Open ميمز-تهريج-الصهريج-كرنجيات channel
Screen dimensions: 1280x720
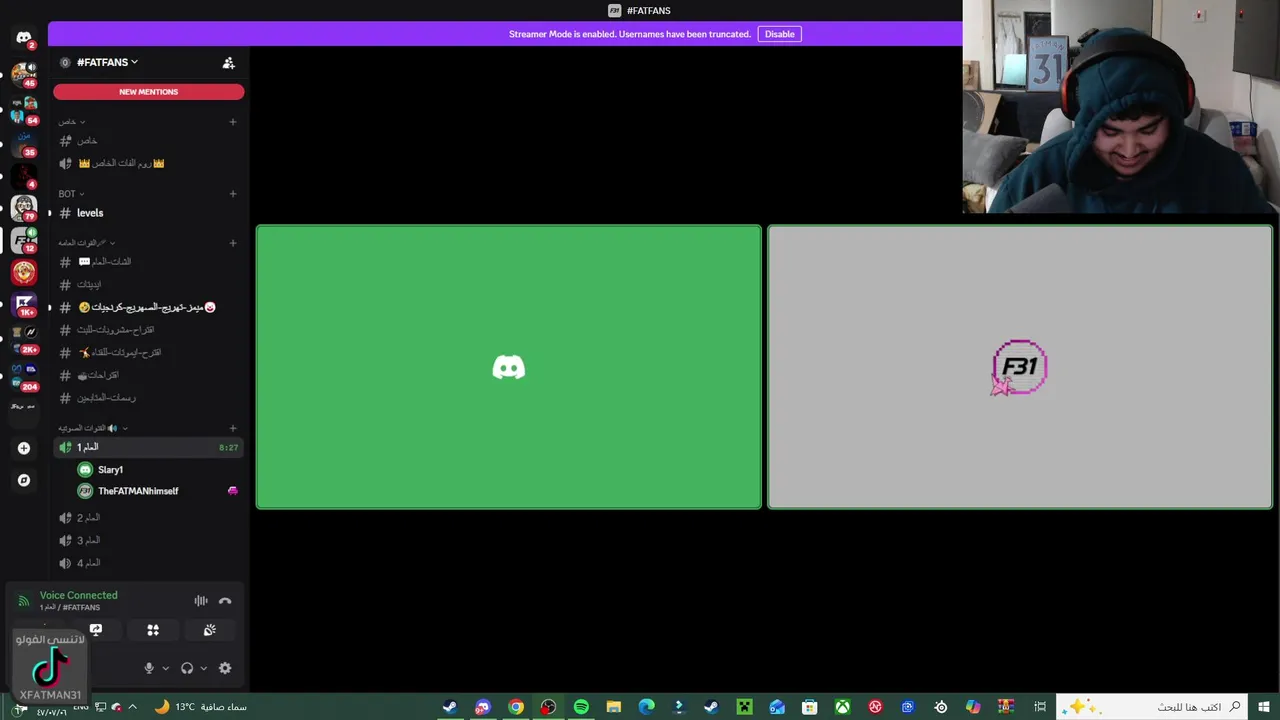(148, 307)
